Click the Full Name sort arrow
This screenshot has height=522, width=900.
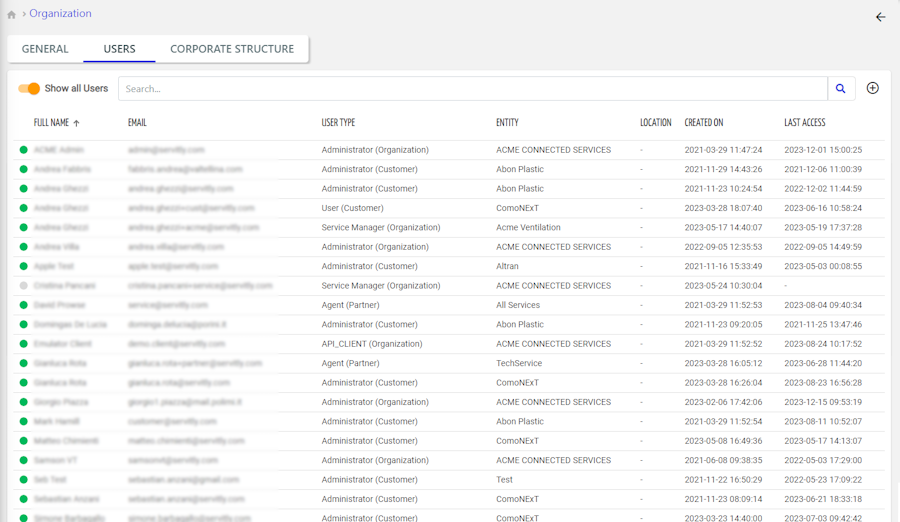(x=77, y=123)
